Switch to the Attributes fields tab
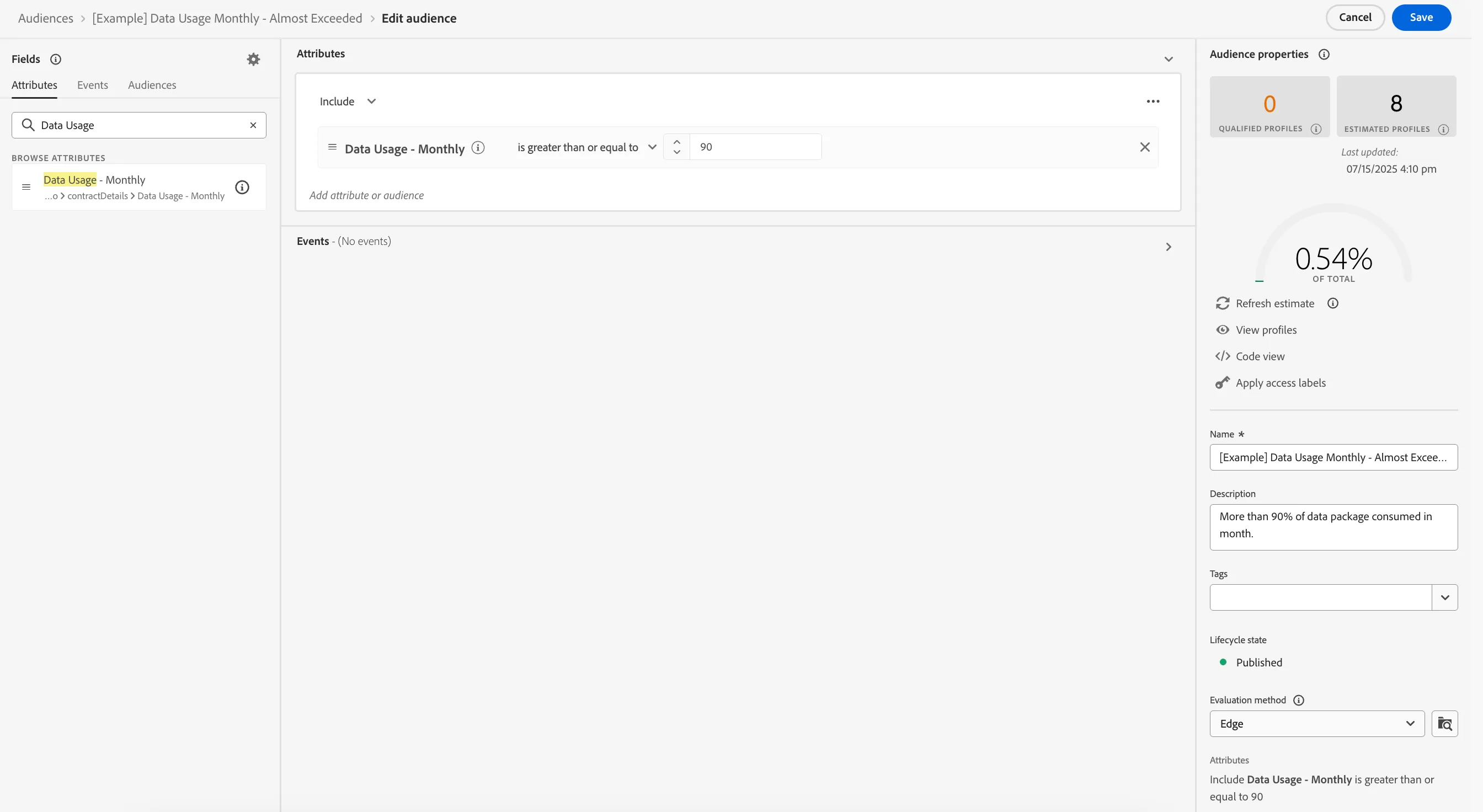The image size is (1483, 812). point(35,85)
